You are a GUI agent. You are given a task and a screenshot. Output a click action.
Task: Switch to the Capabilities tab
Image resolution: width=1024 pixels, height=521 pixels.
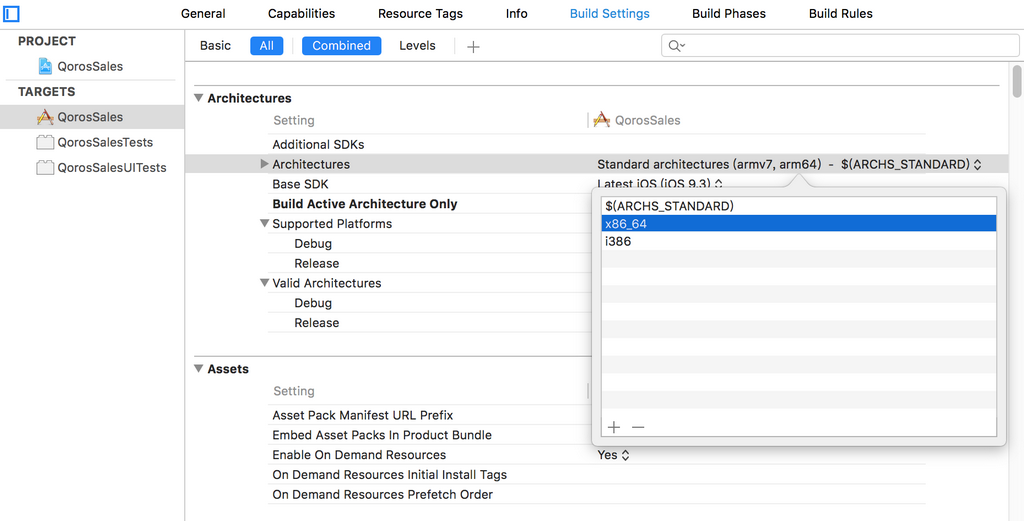(301, 14)
